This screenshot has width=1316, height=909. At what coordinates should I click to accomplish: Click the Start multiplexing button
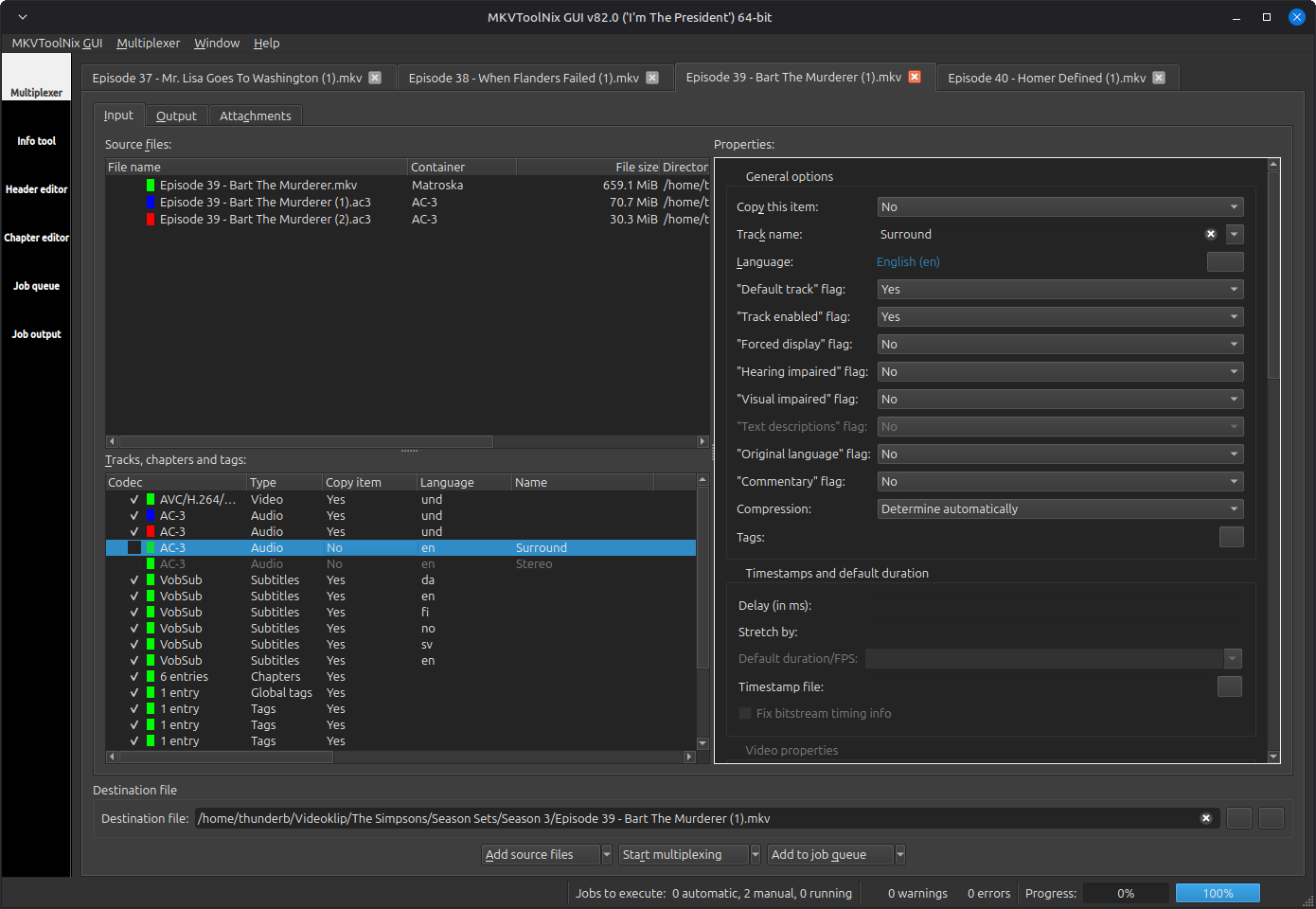[x=682, y=855]
